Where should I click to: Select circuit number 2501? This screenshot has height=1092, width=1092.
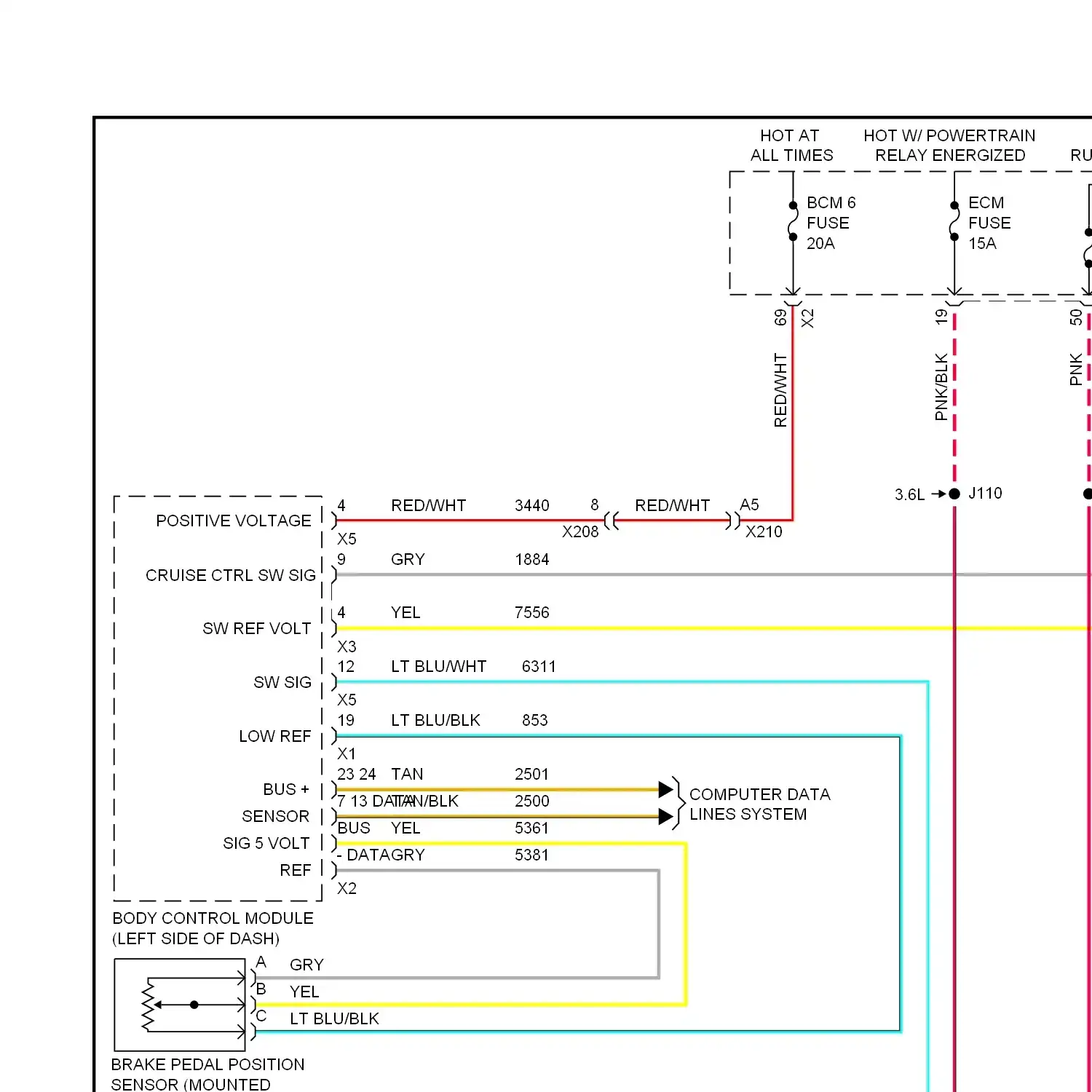pos(532,774)
